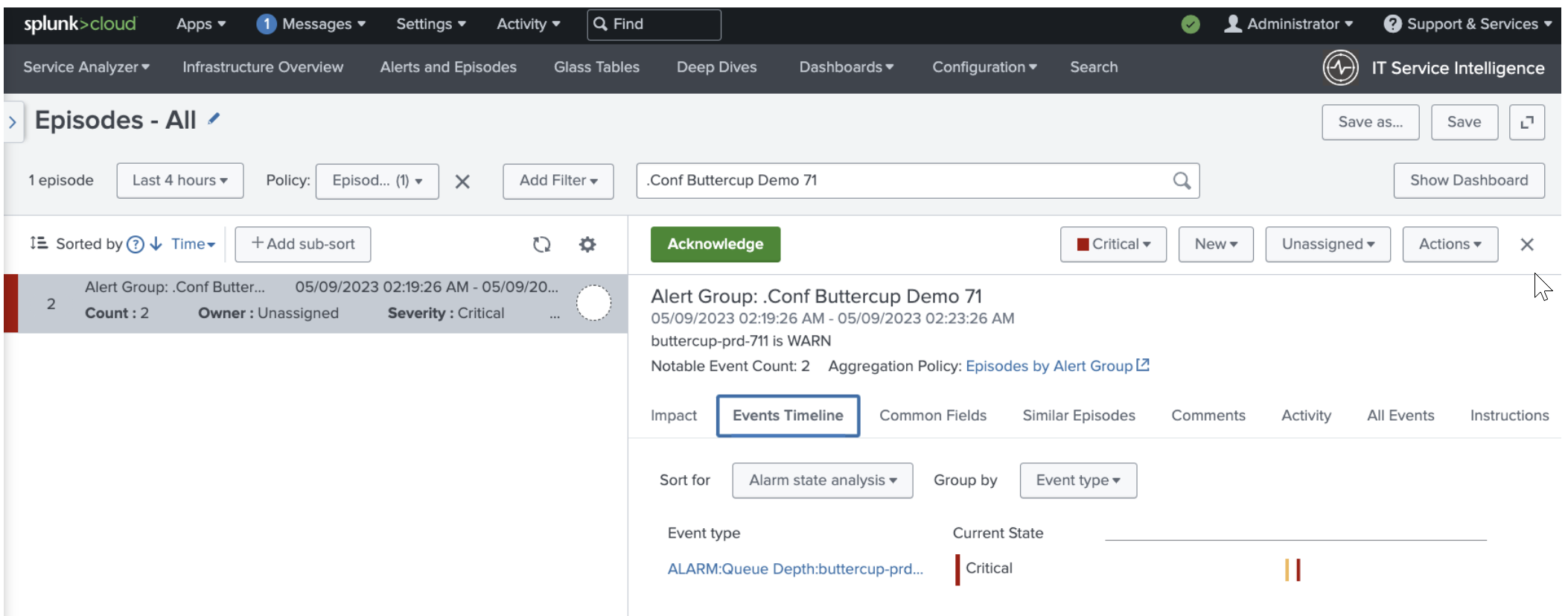
Task: Click the magnifier icon in the episode search box
Action: coord(1181,181)
